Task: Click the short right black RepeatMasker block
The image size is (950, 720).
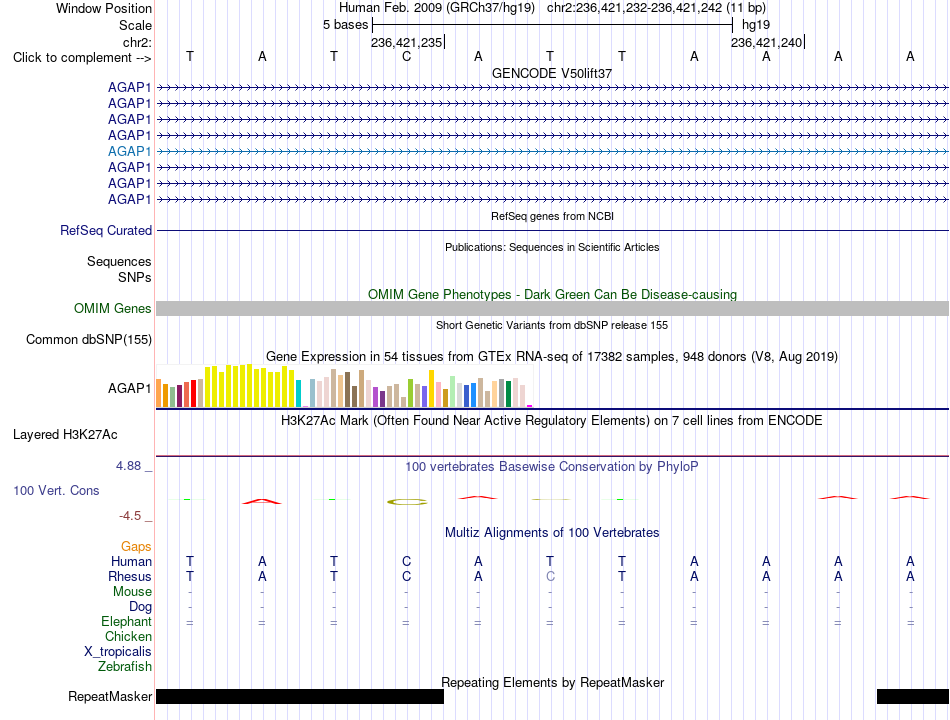Action: pos(912,696)
